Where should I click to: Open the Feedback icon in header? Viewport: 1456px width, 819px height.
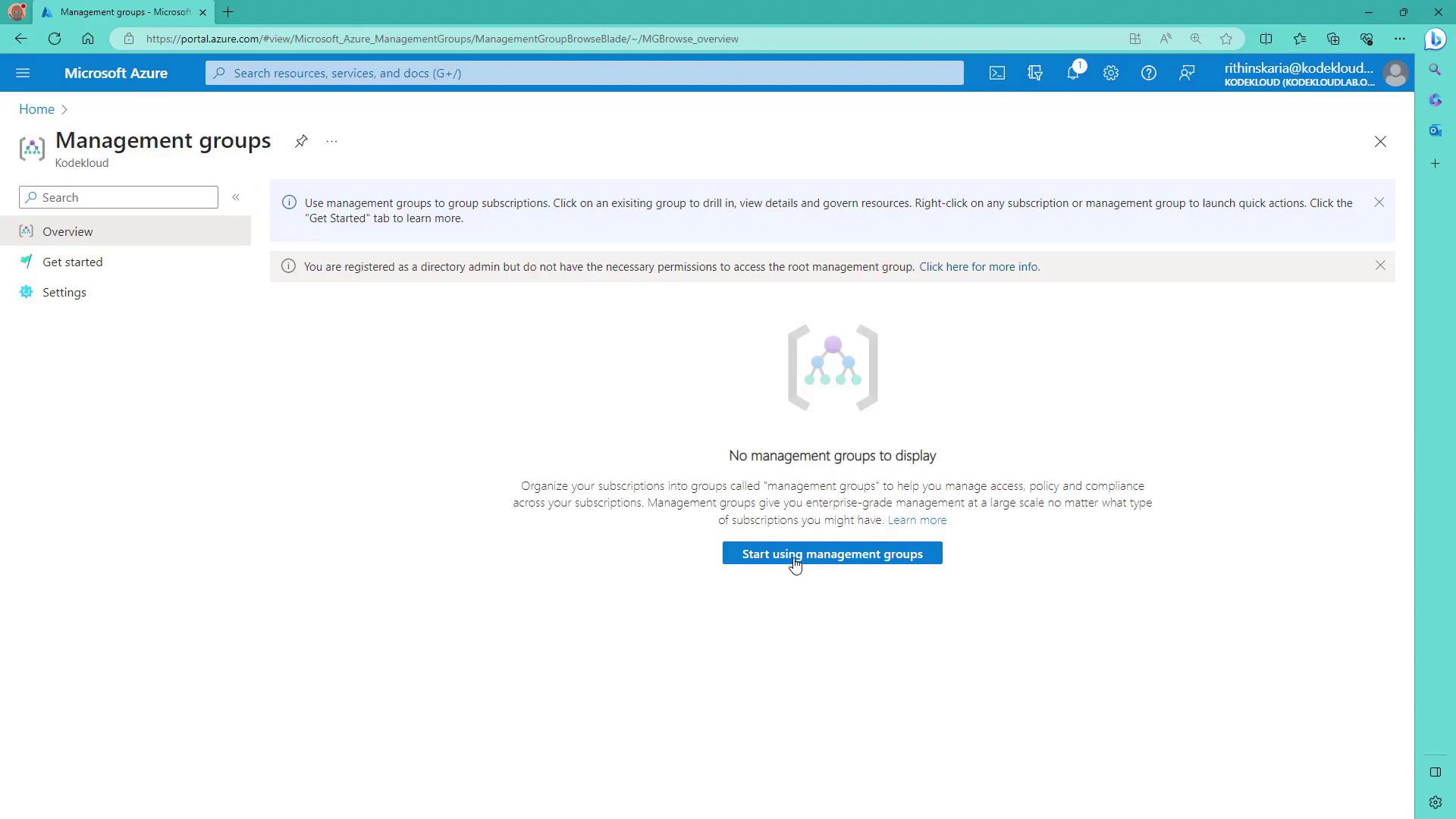click(1187, 73)
